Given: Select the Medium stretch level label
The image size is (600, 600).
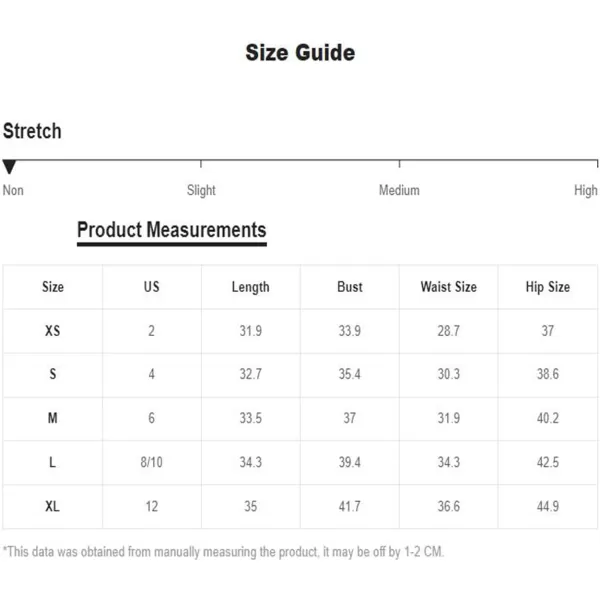Looking at the screenshot, I should coord(399,190).
